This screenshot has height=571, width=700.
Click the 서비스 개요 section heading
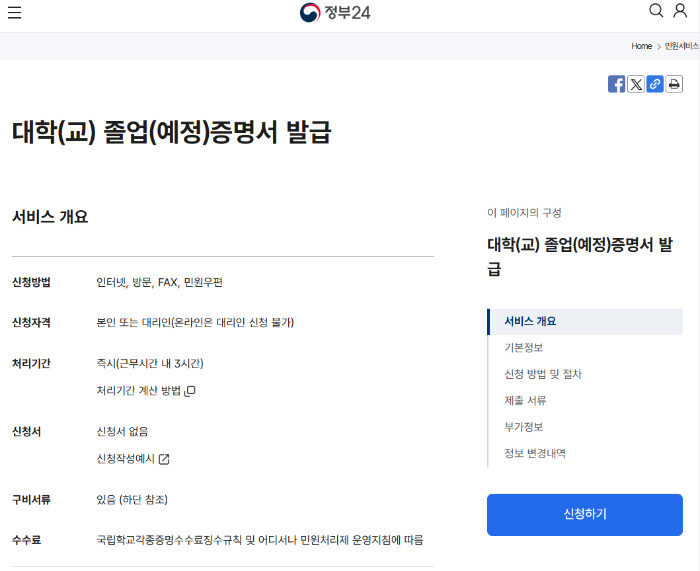50,217
